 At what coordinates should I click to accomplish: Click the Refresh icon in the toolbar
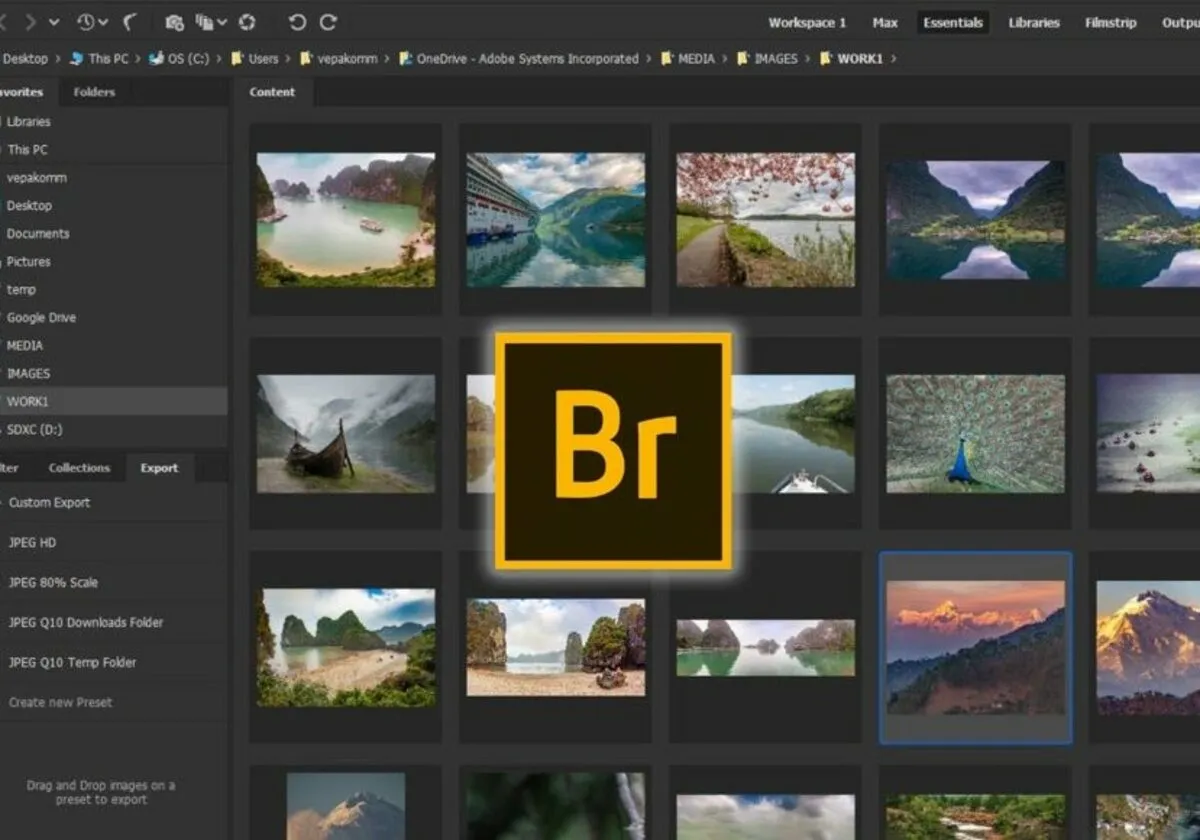click(247, 21)
